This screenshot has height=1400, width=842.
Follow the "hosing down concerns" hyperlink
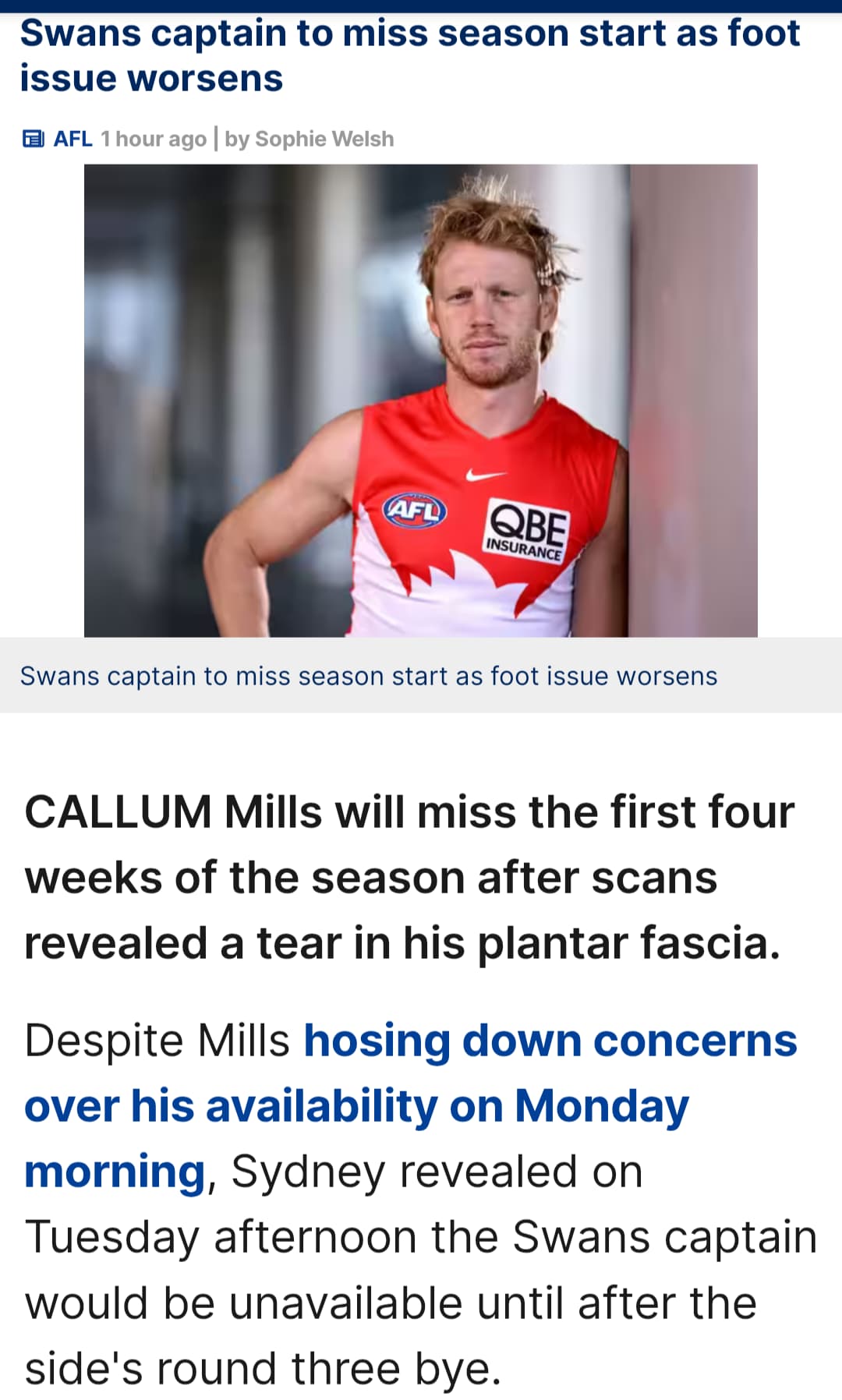550,1040
